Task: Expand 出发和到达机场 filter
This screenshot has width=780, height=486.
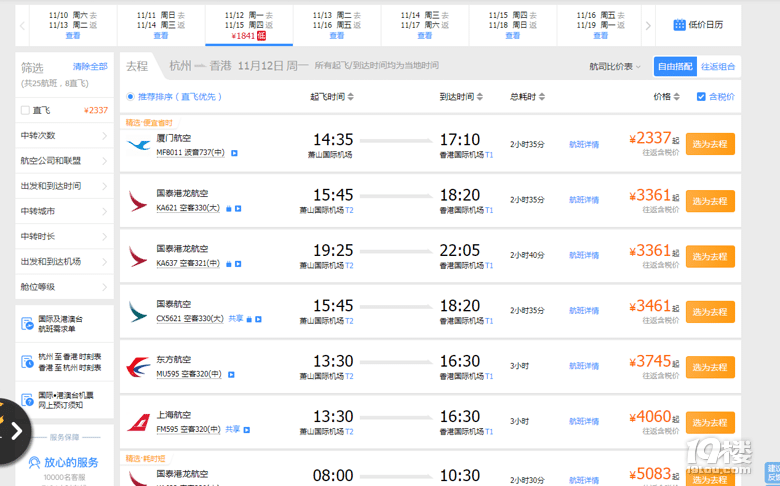Action: click(65, 262)
